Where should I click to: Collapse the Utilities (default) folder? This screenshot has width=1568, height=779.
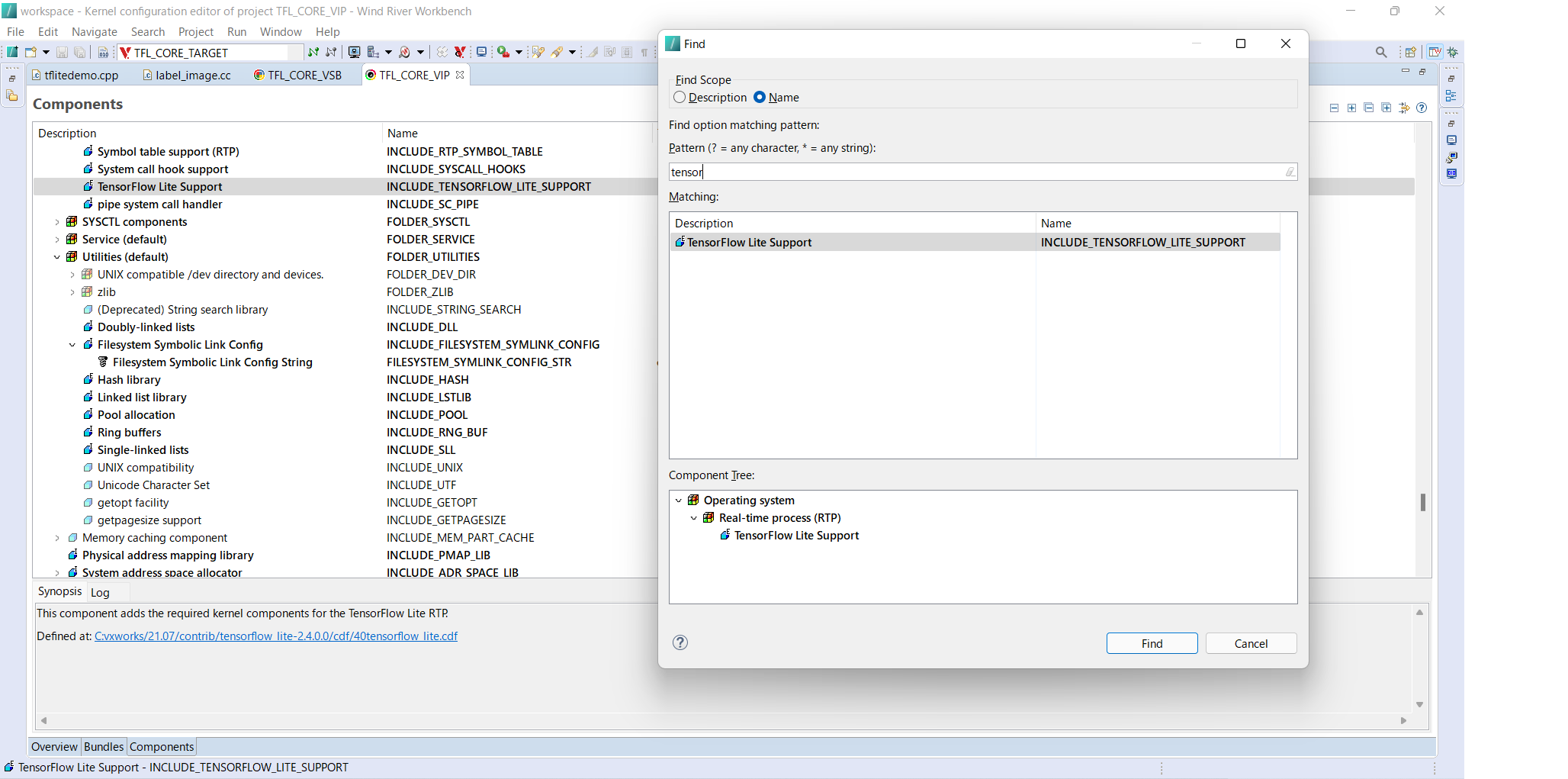(56, 257)
